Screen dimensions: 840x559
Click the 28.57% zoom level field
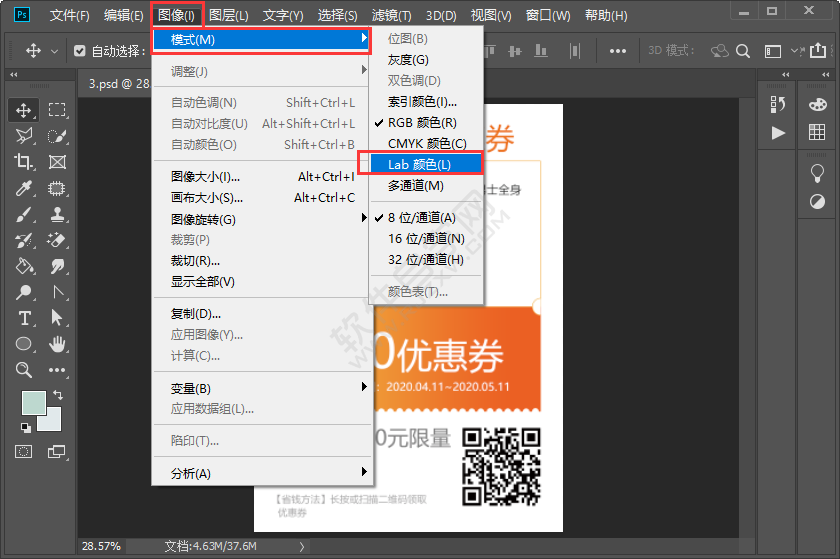click(101, 546)
